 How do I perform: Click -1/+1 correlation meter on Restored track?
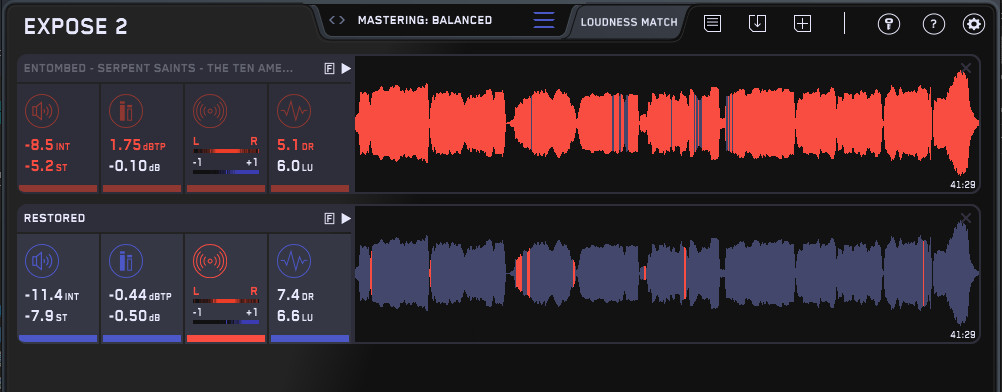coord(226,322)
